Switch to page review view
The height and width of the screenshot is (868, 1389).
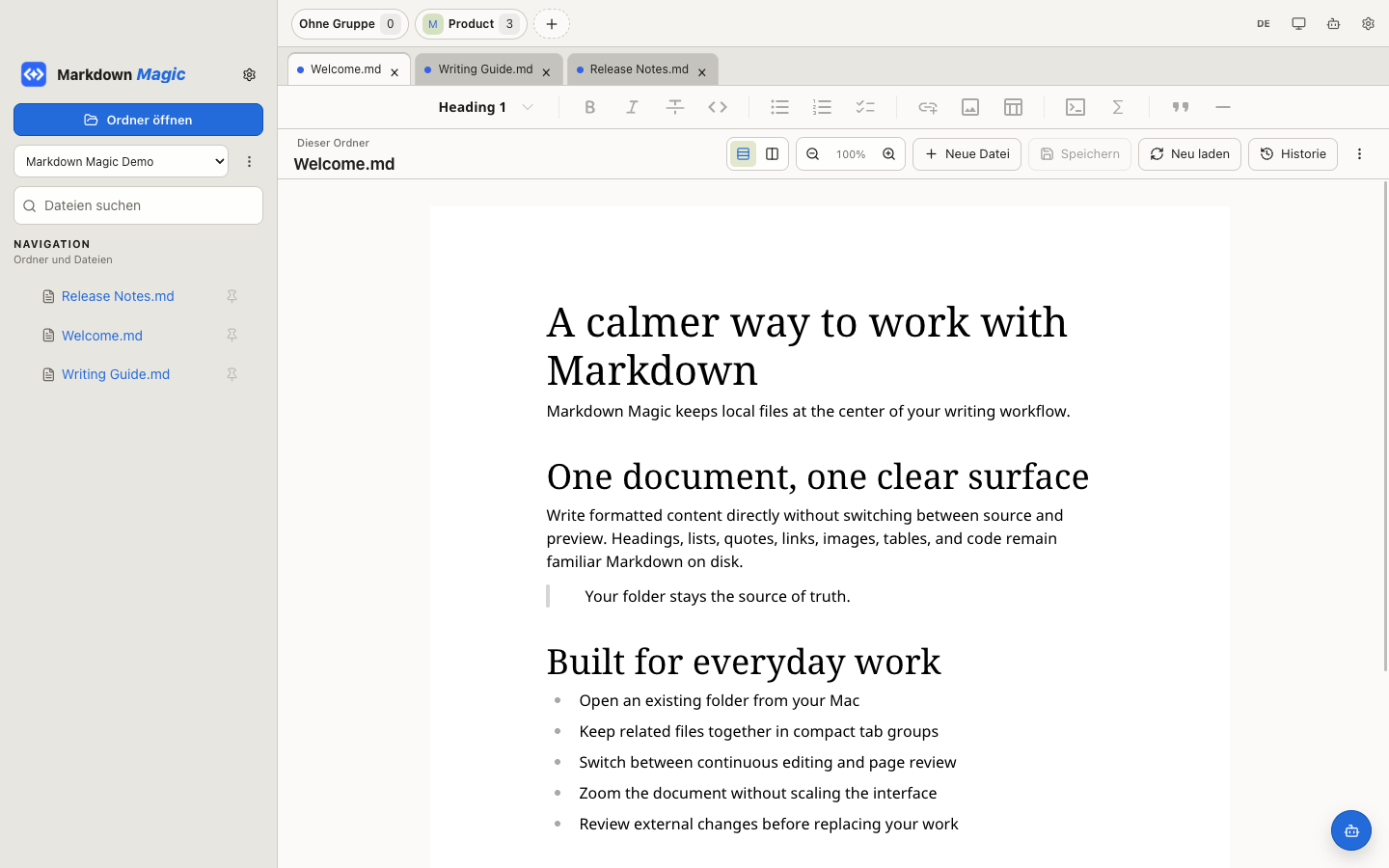tap(772, 154)
